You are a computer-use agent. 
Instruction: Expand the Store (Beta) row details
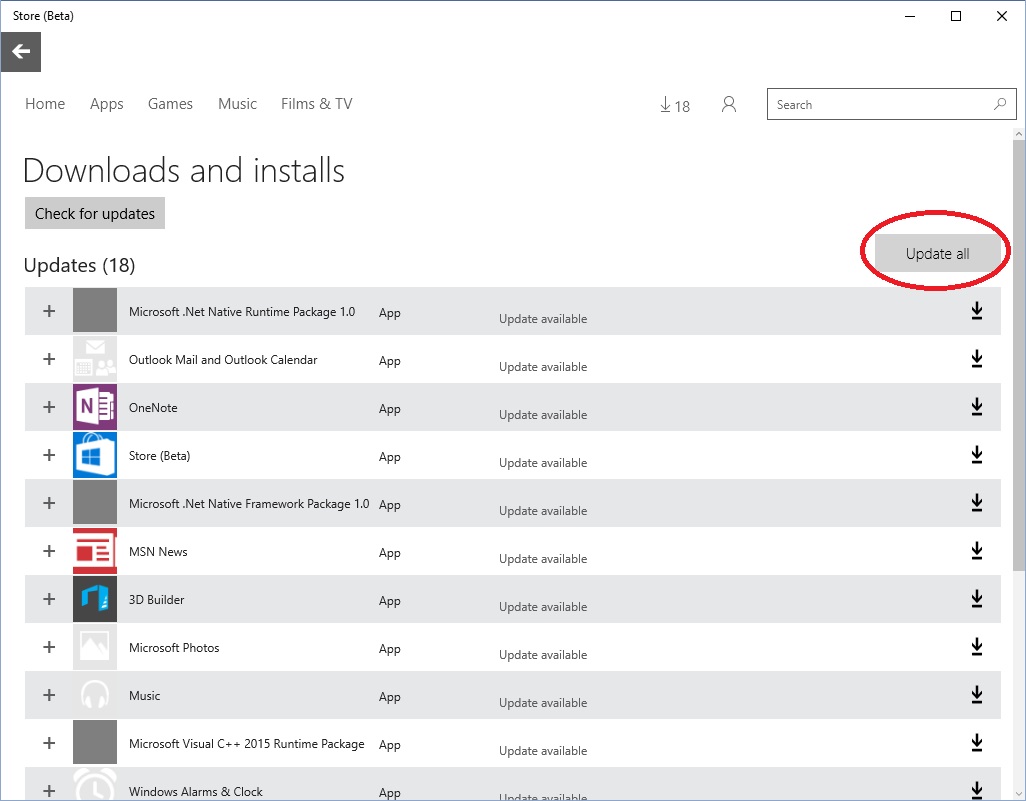pyautogui.click(x=49, y=455)
